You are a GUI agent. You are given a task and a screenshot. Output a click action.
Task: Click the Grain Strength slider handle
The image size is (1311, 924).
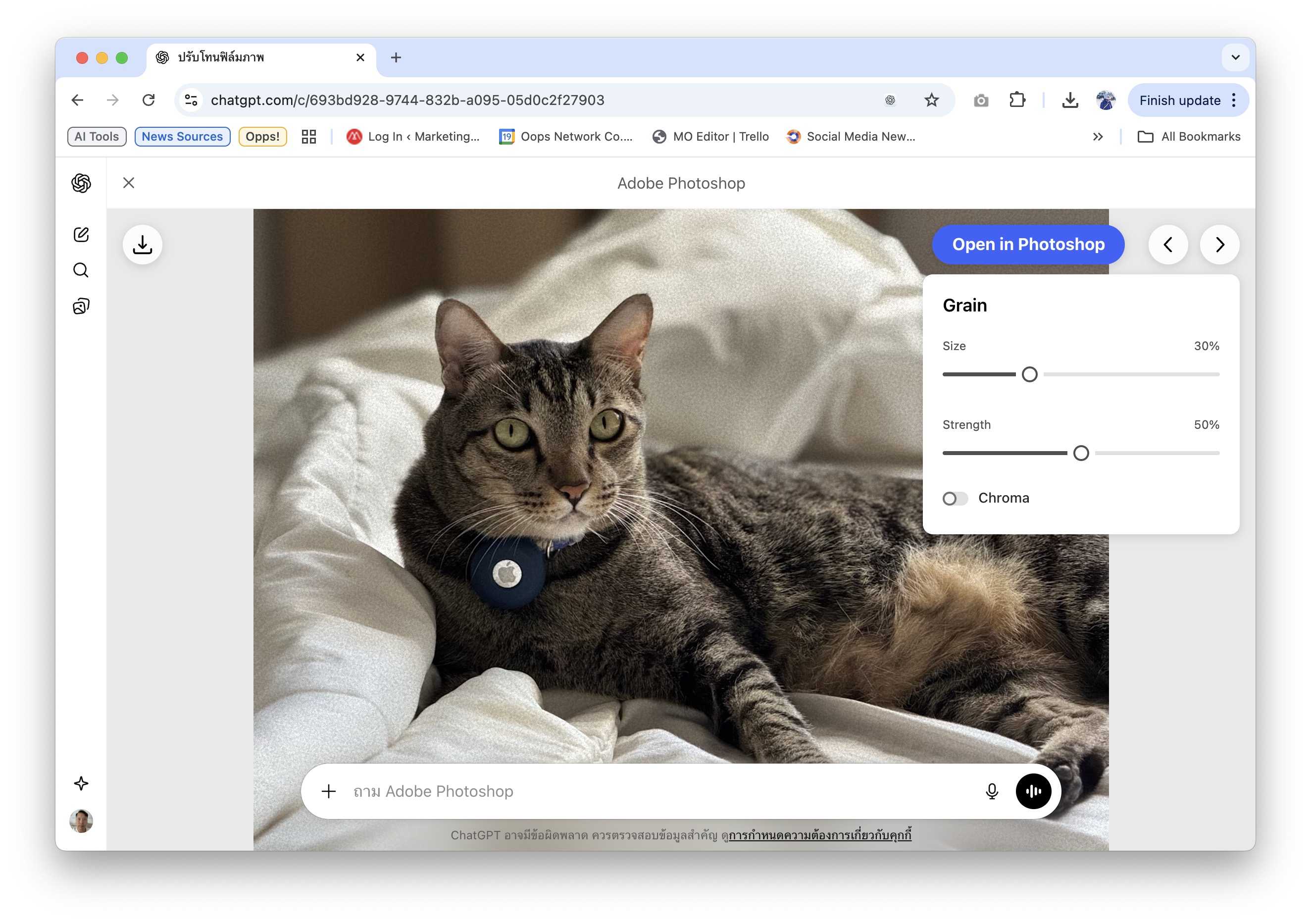coord(1080,454)
